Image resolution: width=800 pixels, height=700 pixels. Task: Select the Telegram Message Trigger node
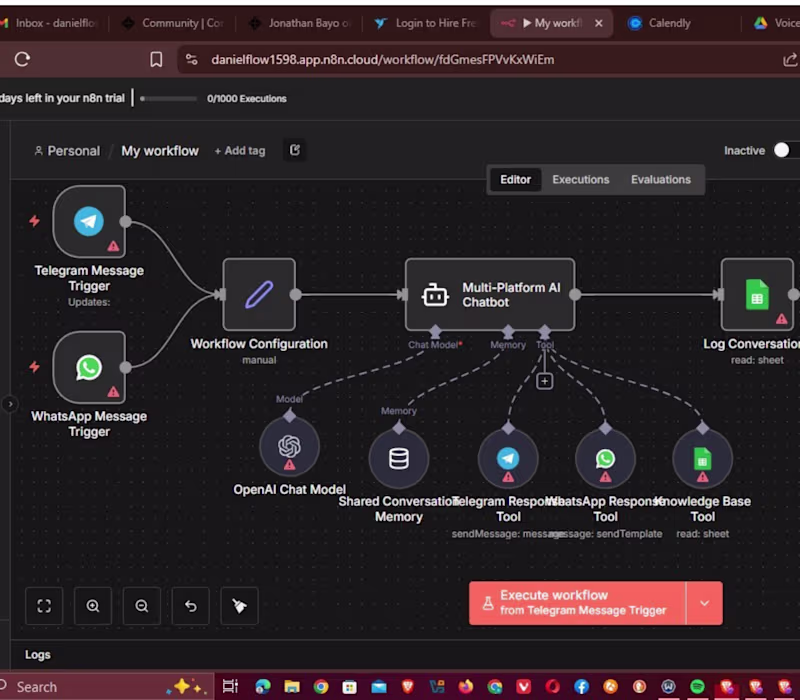89,221
